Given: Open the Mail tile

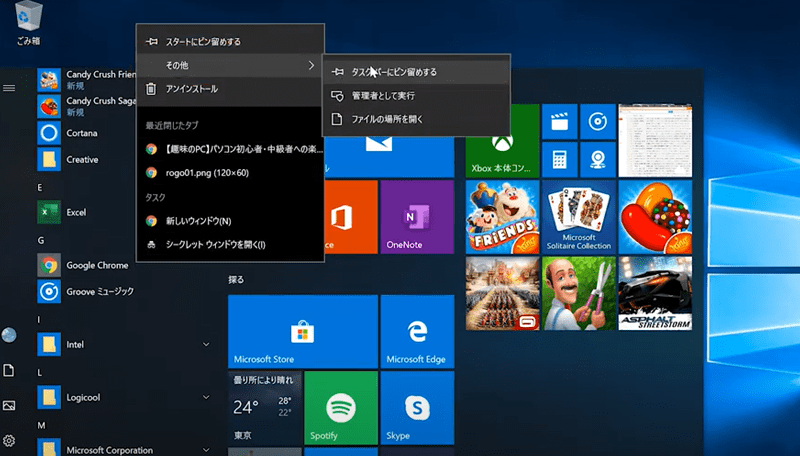Looking at the screenshot, I should [x=389, y=157].
